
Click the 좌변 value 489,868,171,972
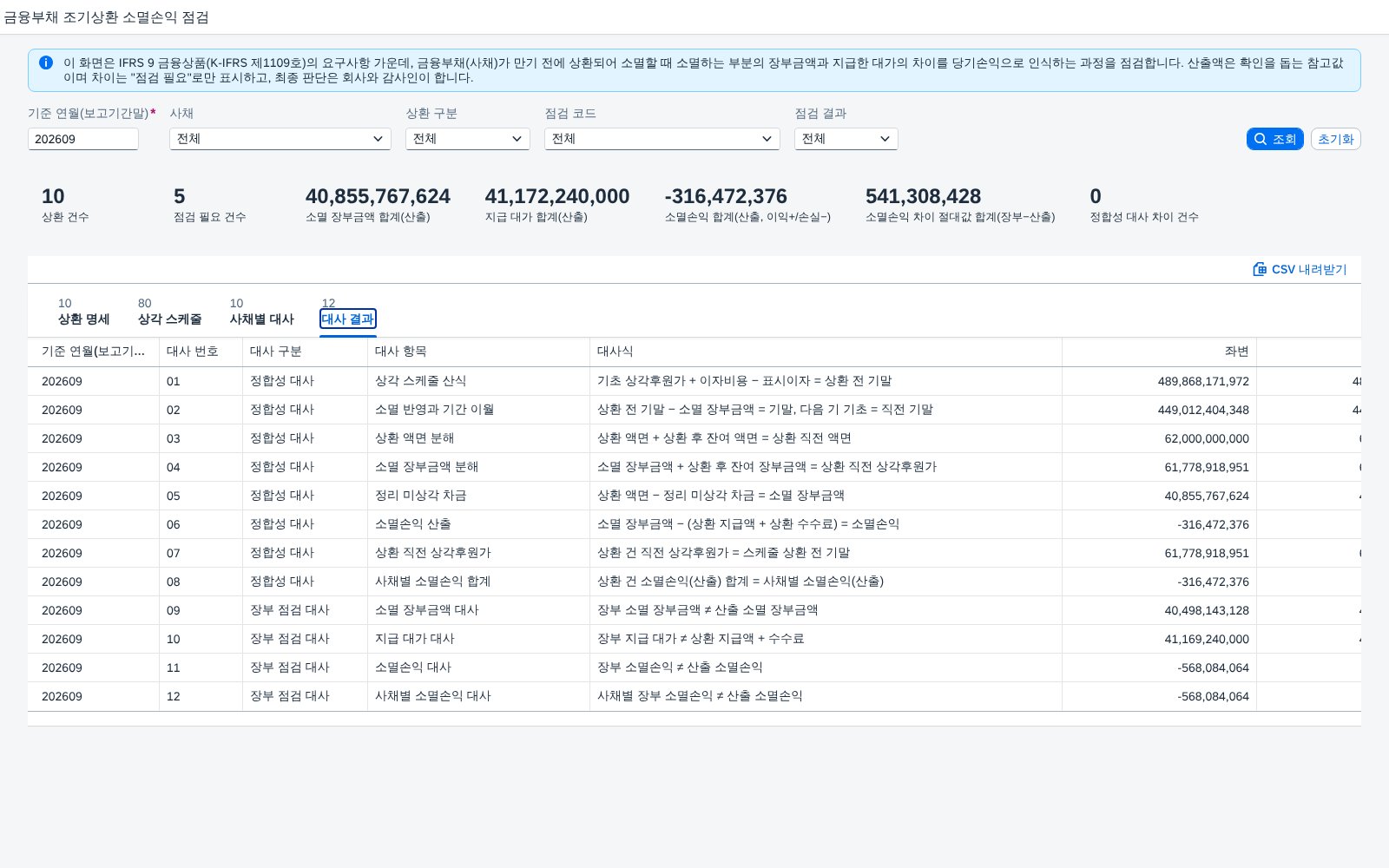1203,381
